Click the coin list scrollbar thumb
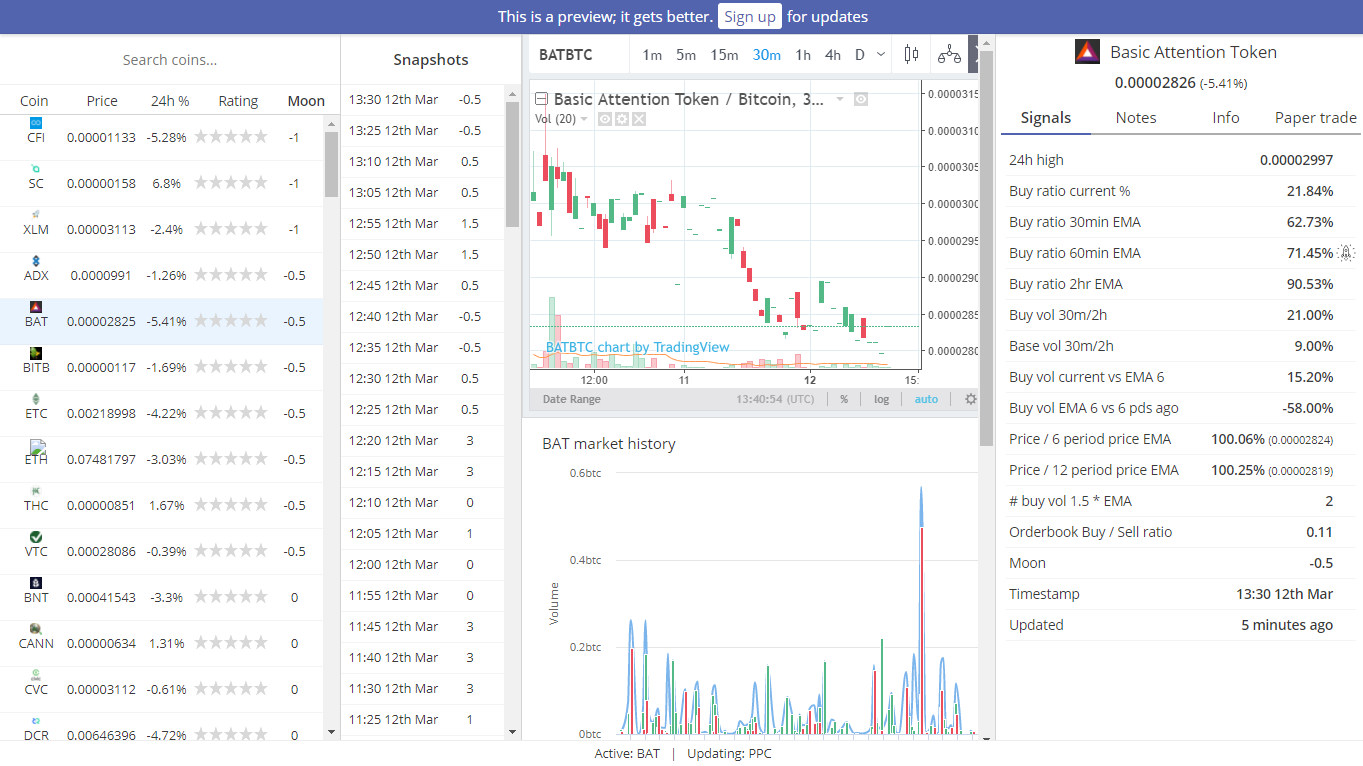This screenshot has width=1363, height=766. tap(331, 163)
